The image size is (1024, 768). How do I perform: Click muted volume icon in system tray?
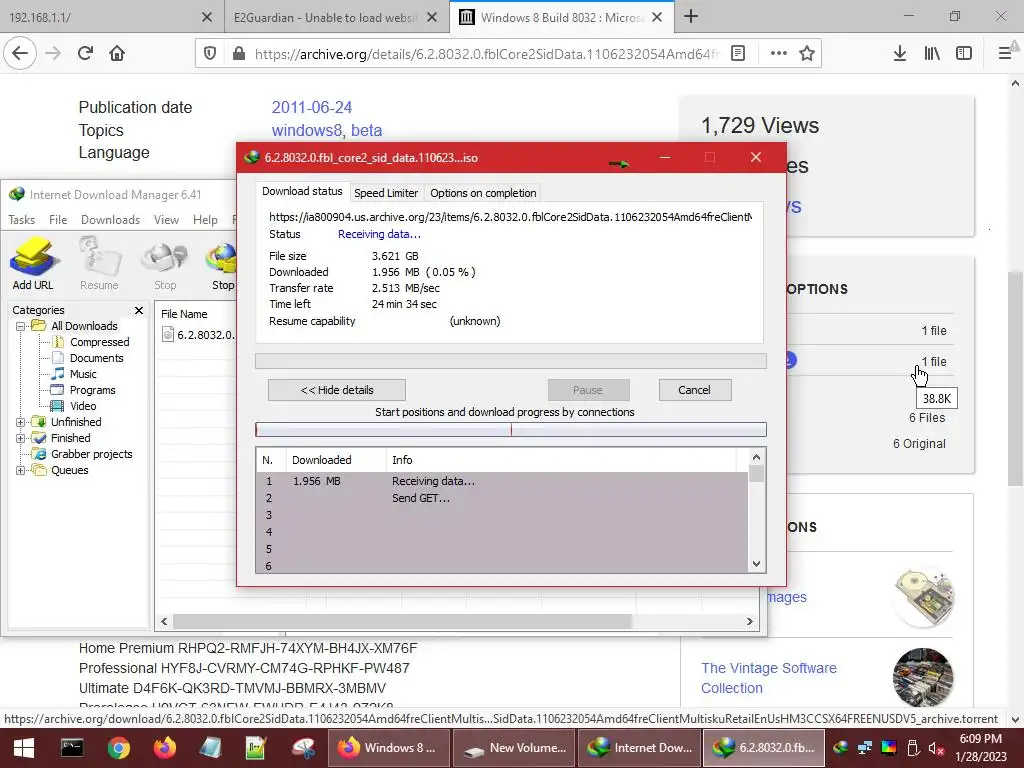pos(936,748)
